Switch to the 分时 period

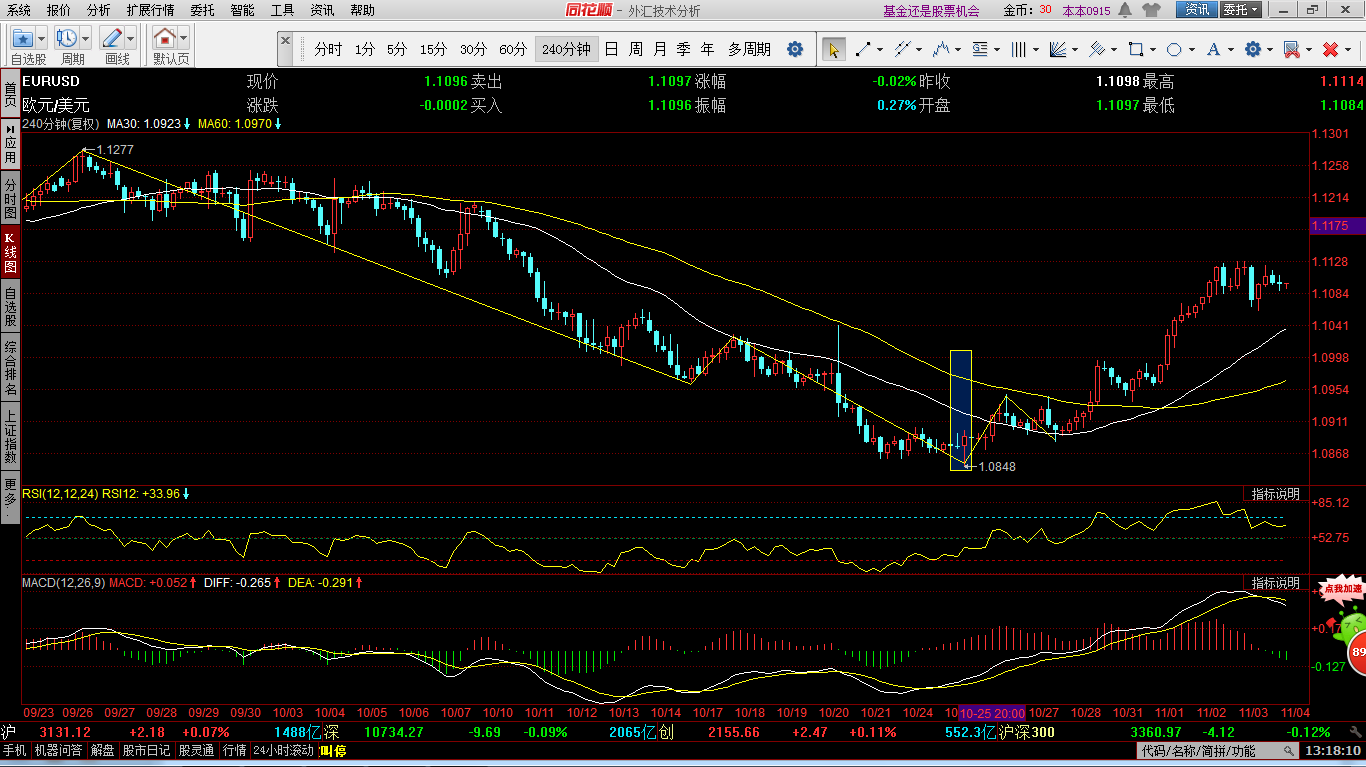[x=328, y=49]
